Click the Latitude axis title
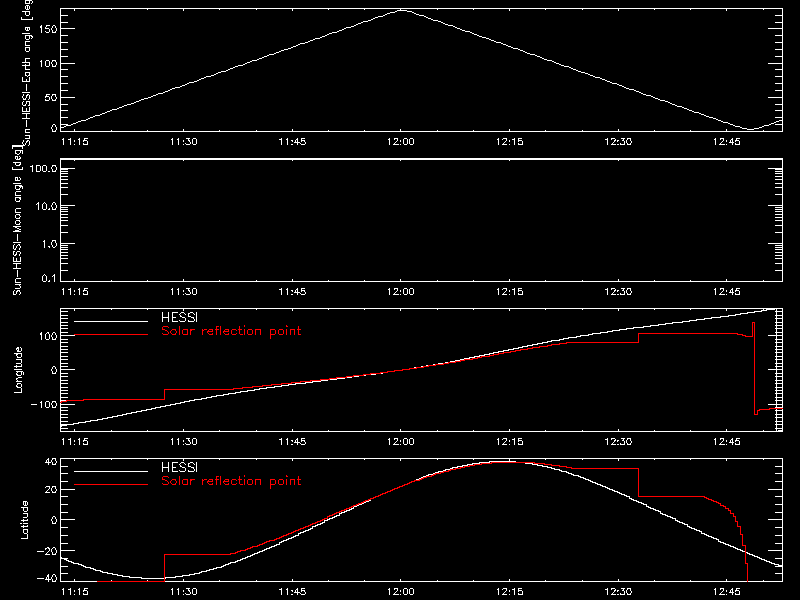This screenshot has width=800, height=600. click(x=24, y=520)
